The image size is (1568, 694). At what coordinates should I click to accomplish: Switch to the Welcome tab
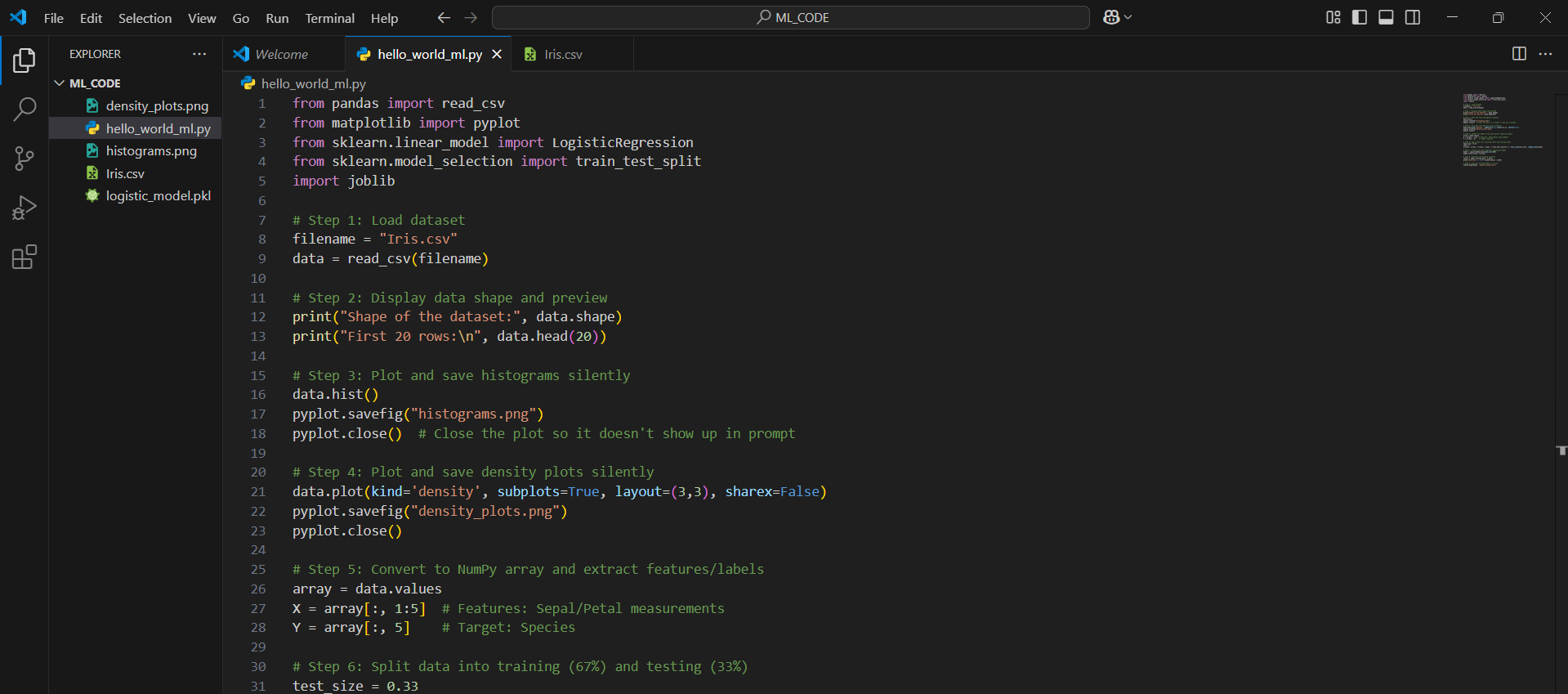pyautogui.click(x=284, y=54)
